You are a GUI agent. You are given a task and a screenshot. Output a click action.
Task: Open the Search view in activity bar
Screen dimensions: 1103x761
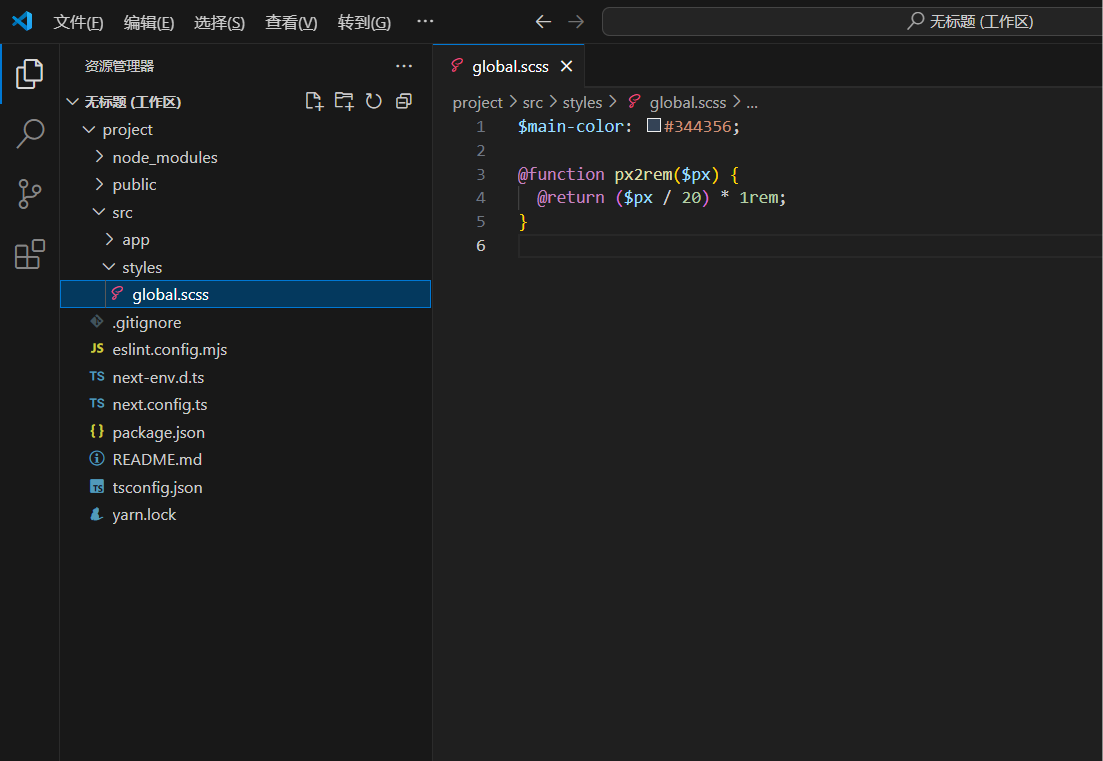(x=30, y=134)
